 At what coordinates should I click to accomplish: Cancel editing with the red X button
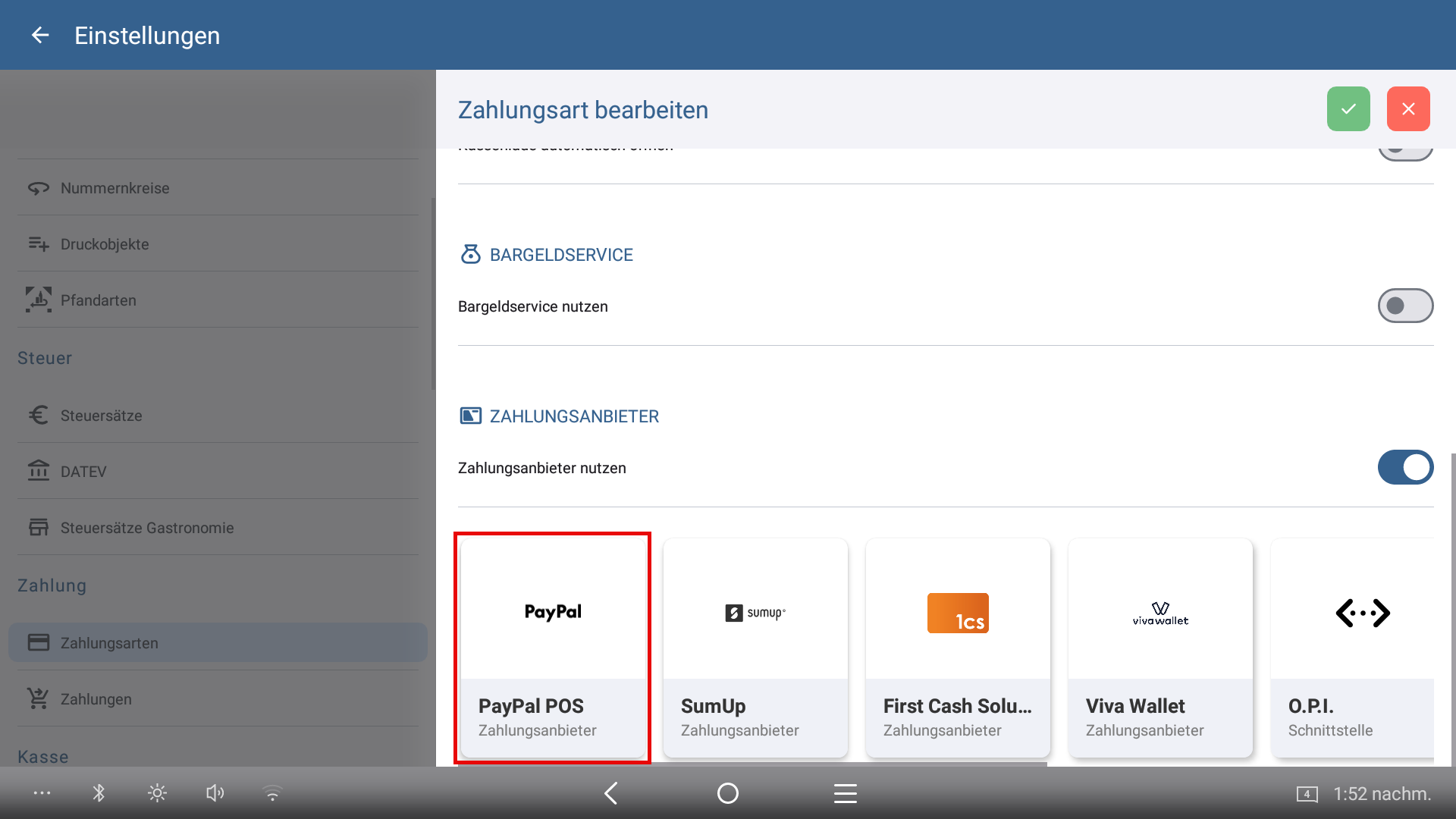tap(1408, 109)
